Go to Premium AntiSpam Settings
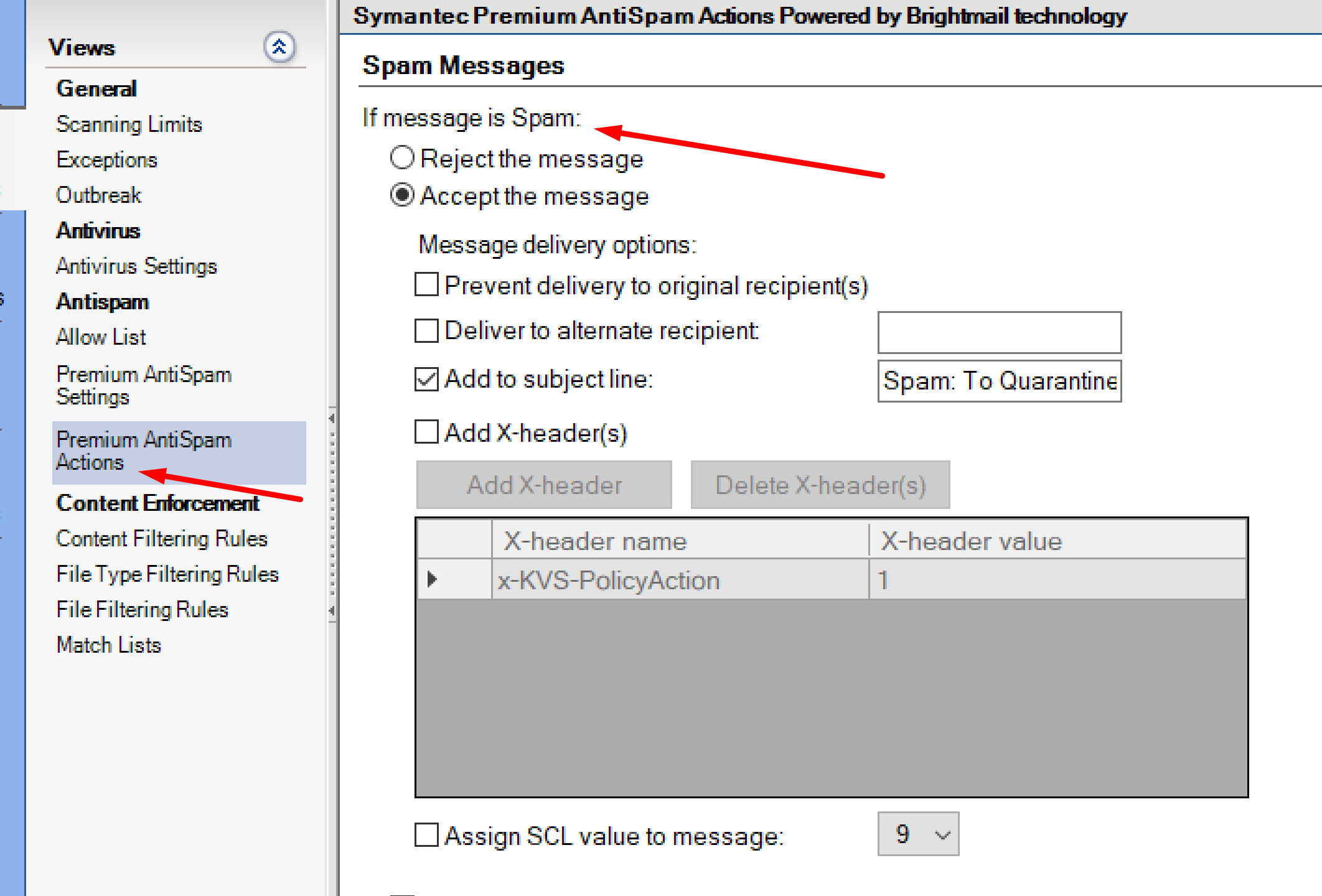The image size is (1322, 896). (x=143, y=385)
